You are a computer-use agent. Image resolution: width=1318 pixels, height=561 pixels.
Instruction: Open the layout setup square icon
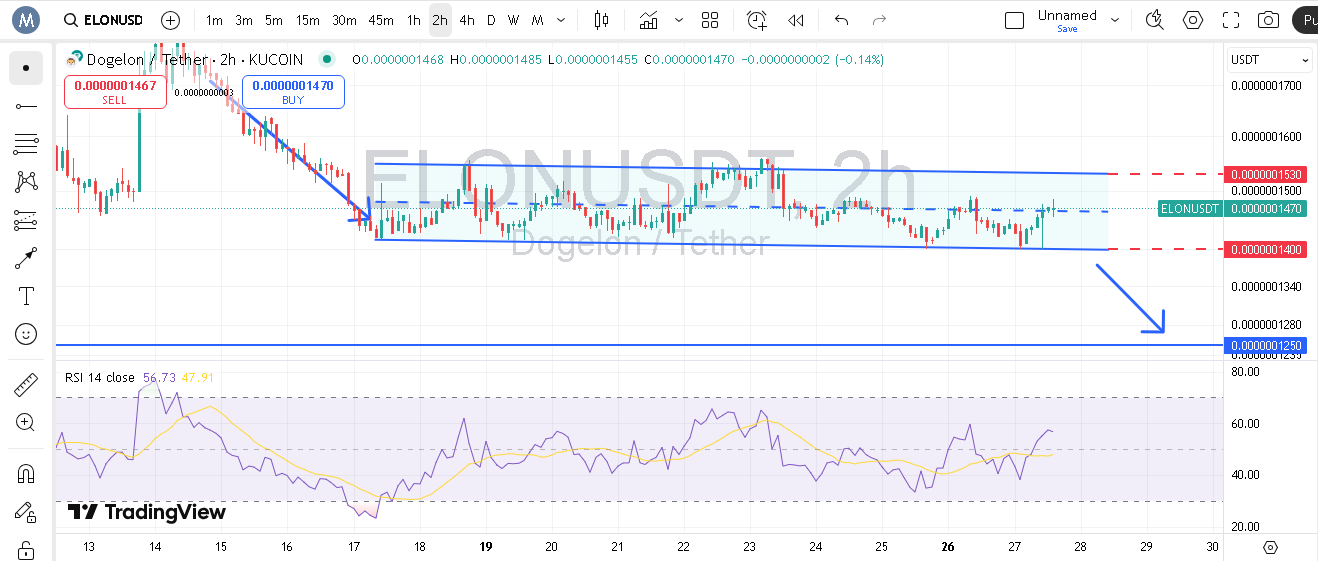(1014, 20)
